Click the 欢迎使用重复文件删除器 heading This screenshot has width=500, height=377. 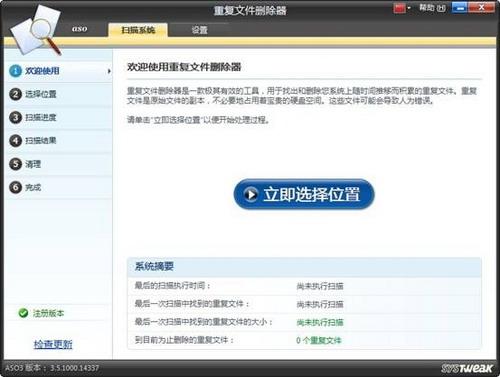184,67
